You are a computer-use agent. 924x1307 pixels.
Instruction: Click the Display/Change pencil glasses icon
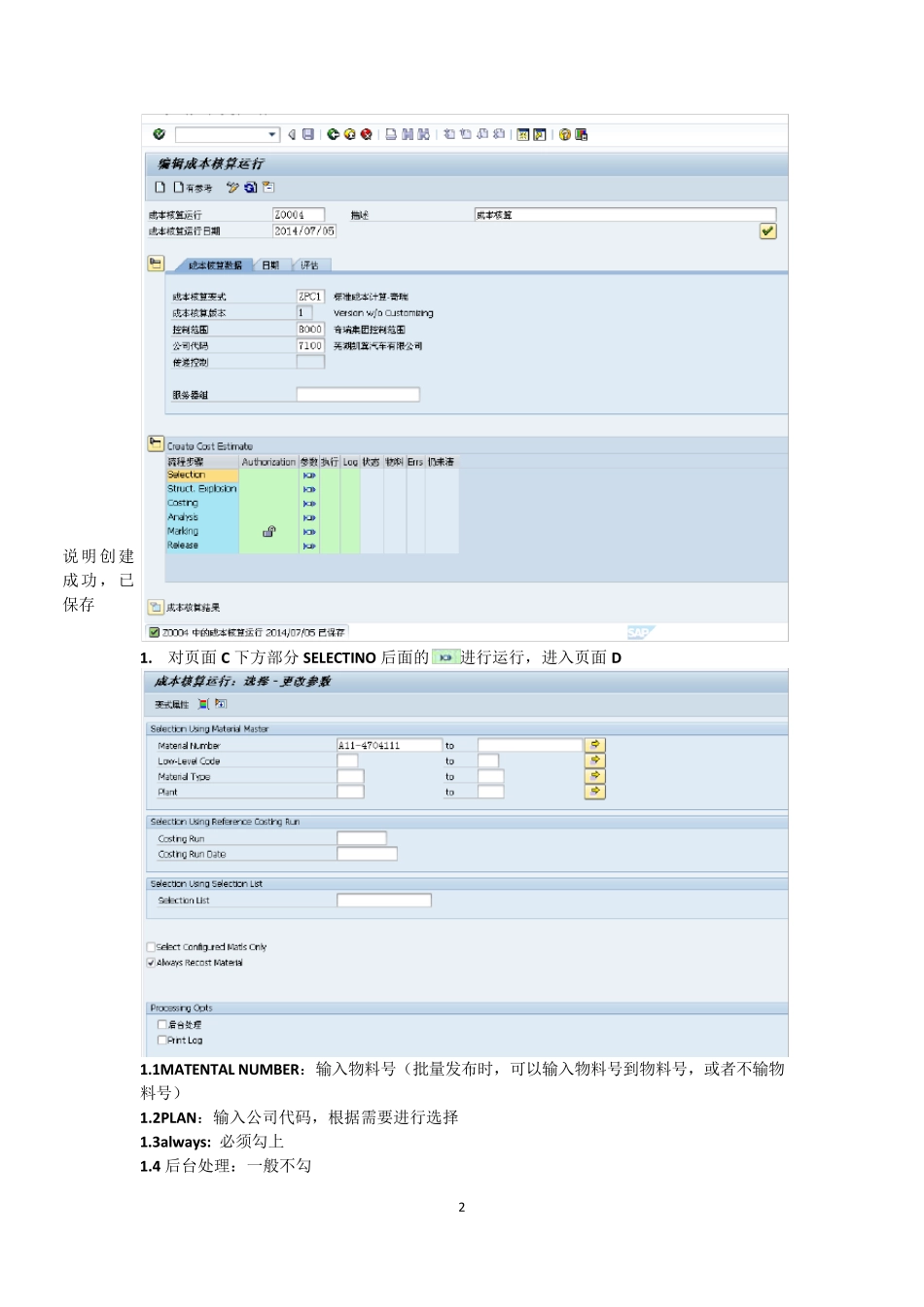(232, 187)
